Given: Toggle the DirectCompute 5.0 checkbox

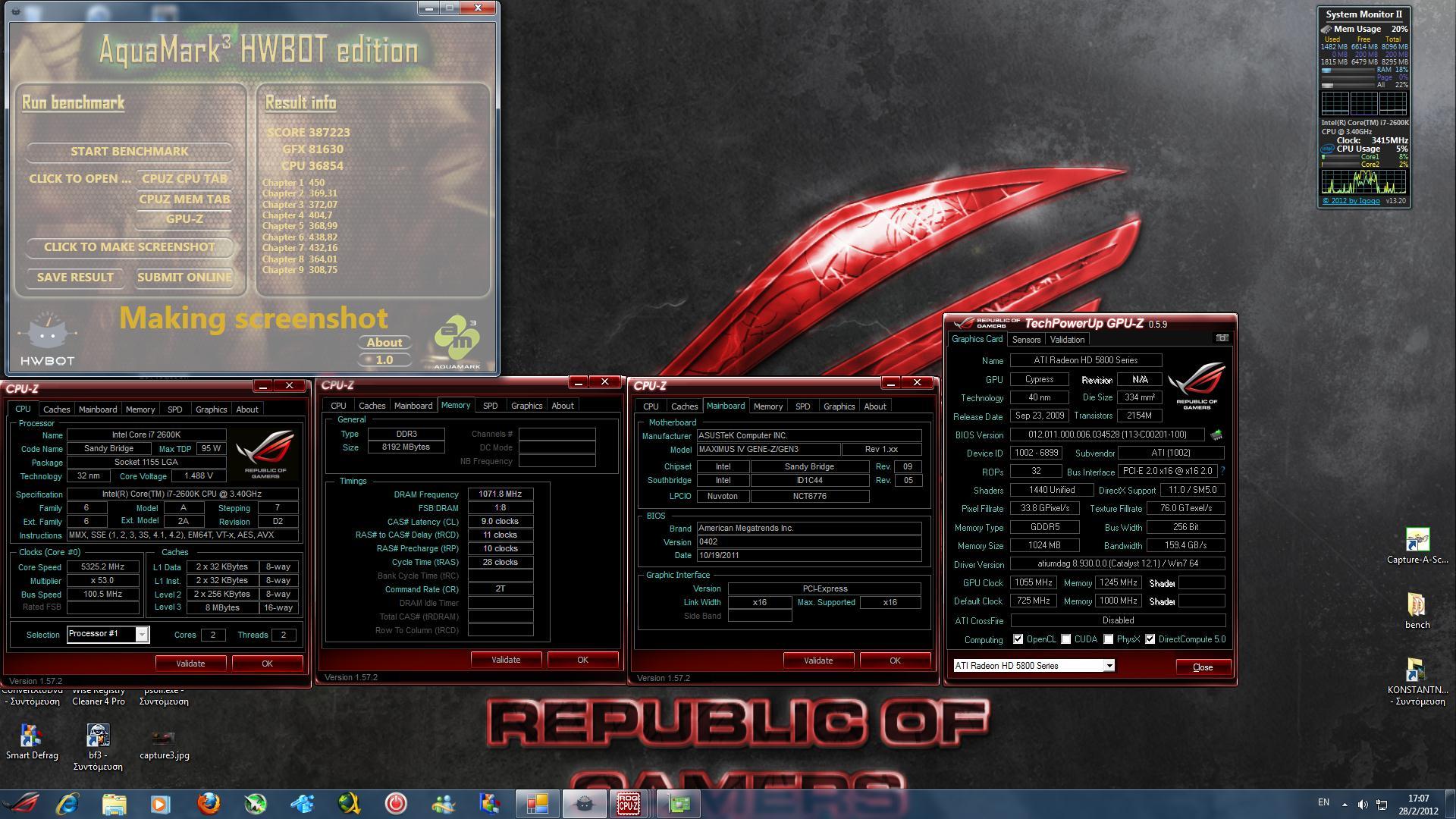Looking at the screenshot, I should 1150,639.
